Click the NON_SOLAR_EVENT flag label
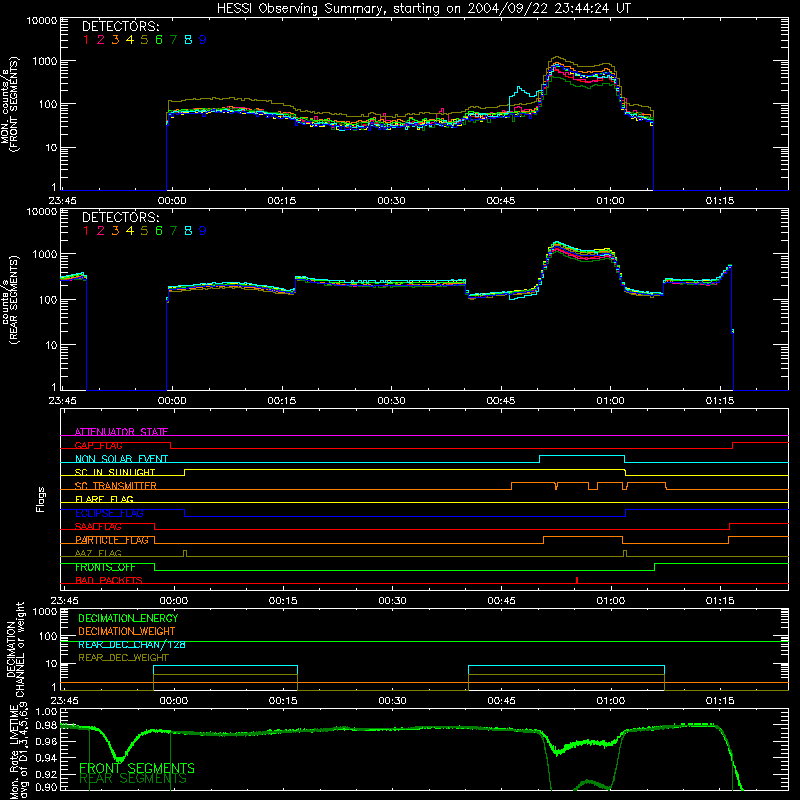 point(121,459)
